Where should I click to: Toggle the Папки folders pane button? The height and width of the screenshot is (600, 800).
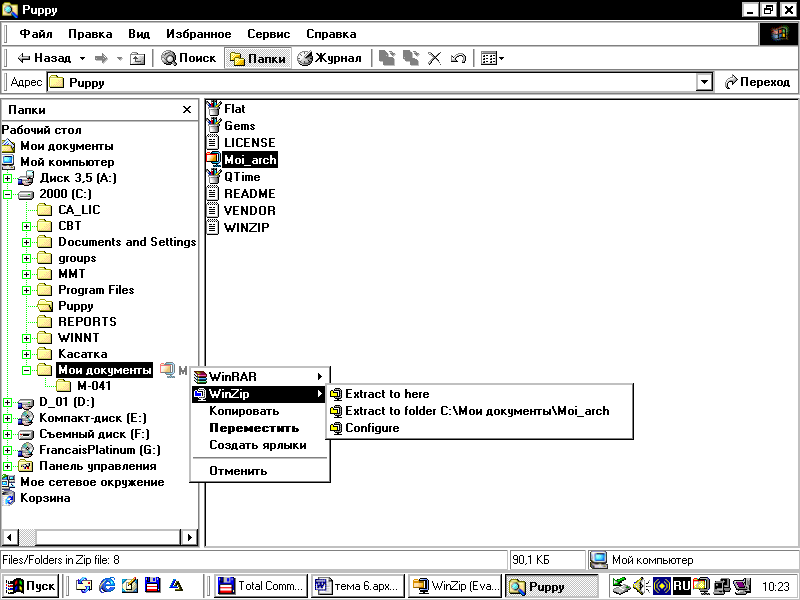pos(258,59)
